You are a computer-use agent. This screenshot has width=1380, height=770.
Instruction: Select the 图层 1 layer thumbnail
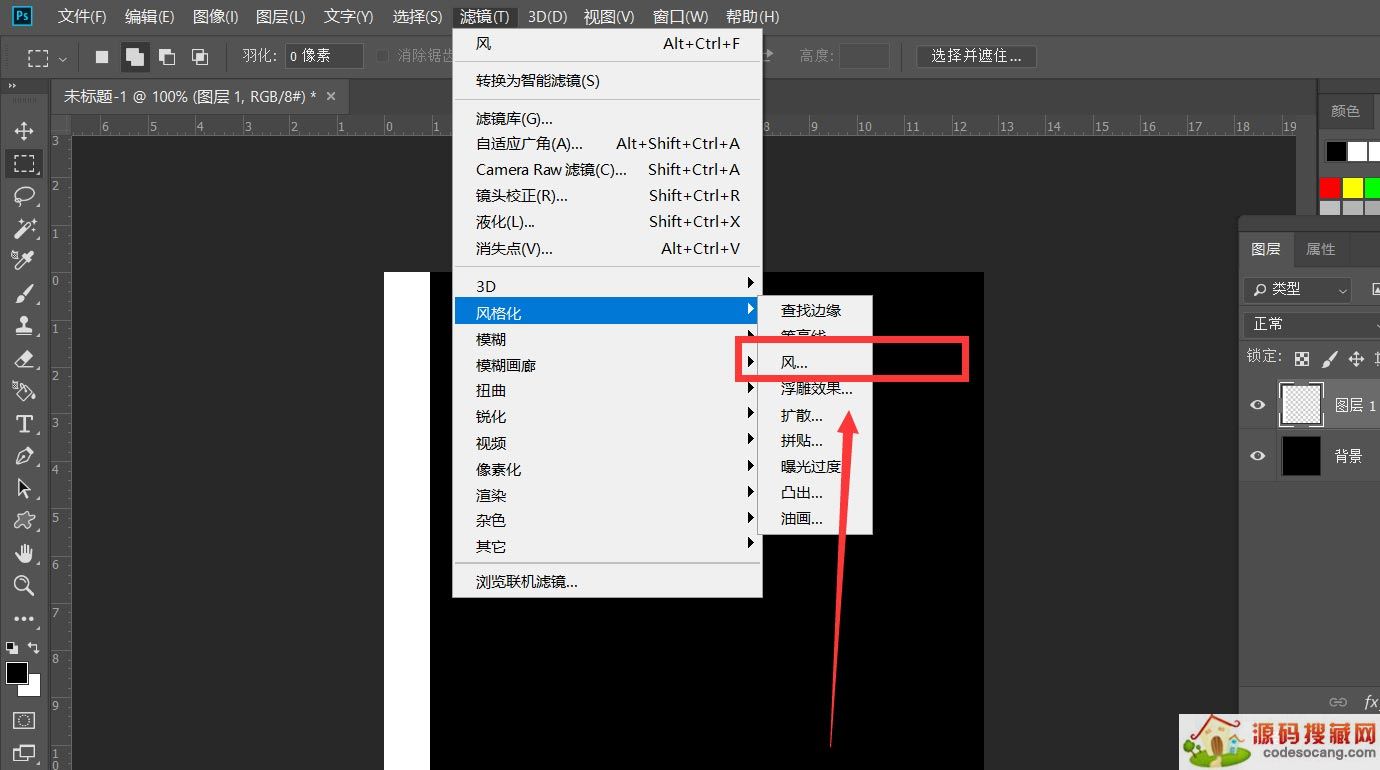coord(1301,404)
